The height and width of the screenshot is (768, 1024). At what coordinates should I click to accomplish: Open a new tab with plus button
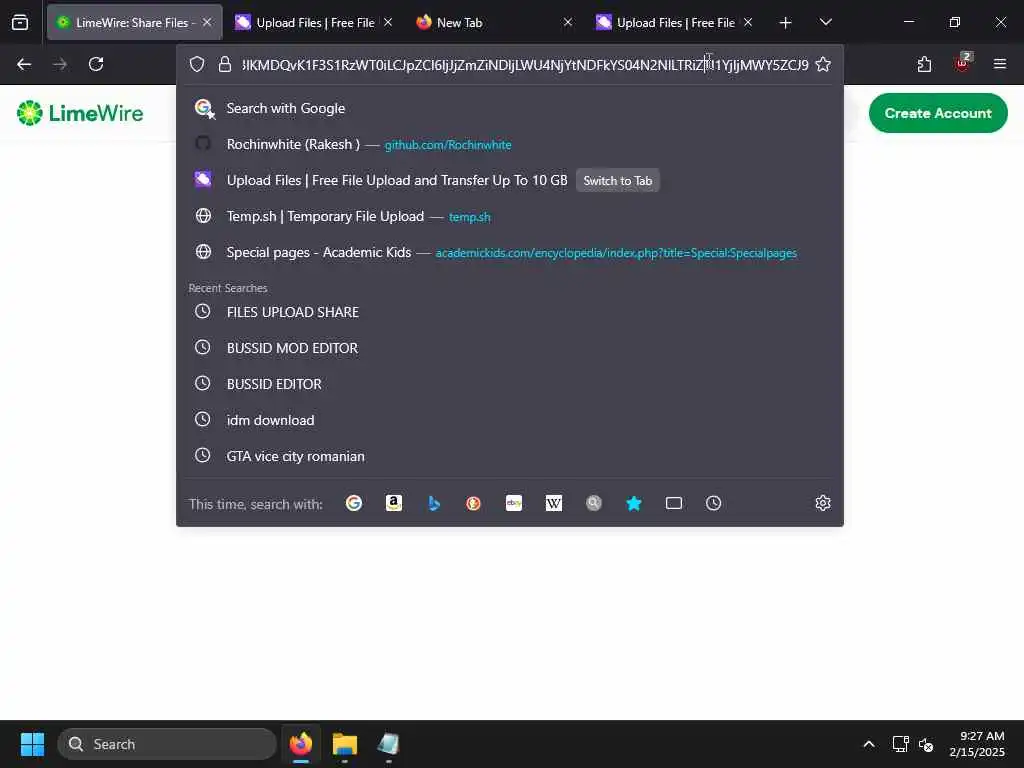pos(786,23)
